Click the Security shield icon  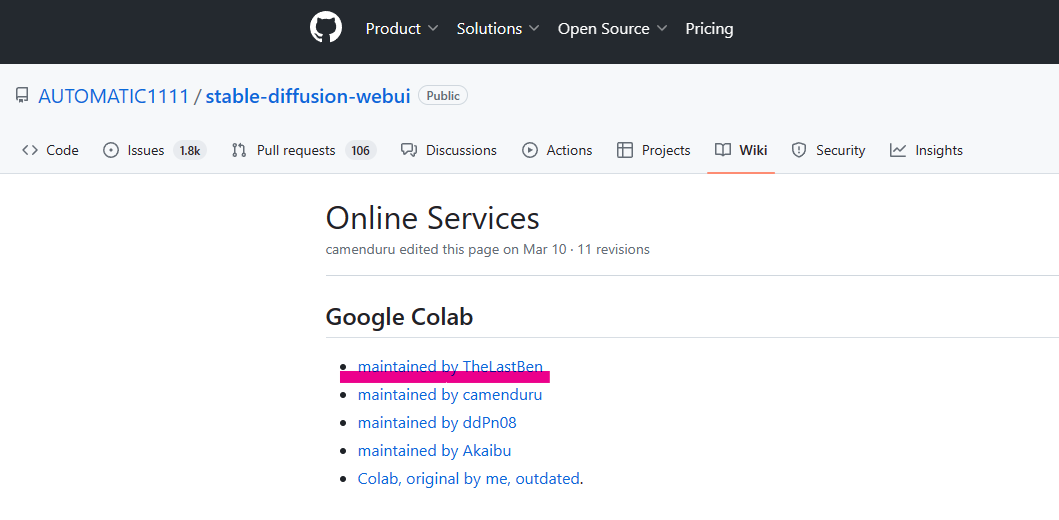click(799, 150)
